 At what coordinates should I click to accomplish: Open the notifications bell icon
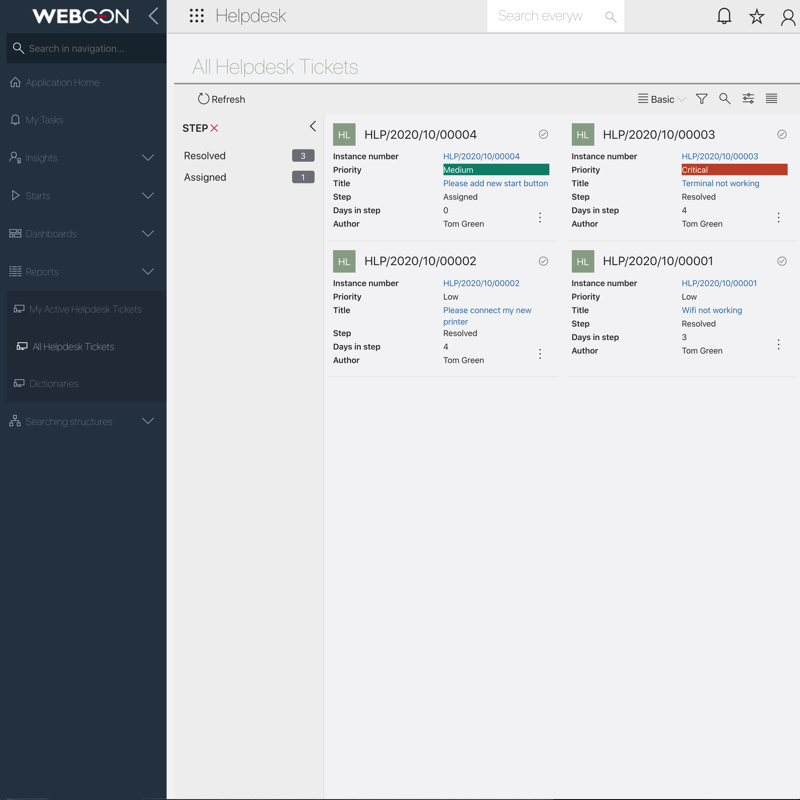click(724, 16)
